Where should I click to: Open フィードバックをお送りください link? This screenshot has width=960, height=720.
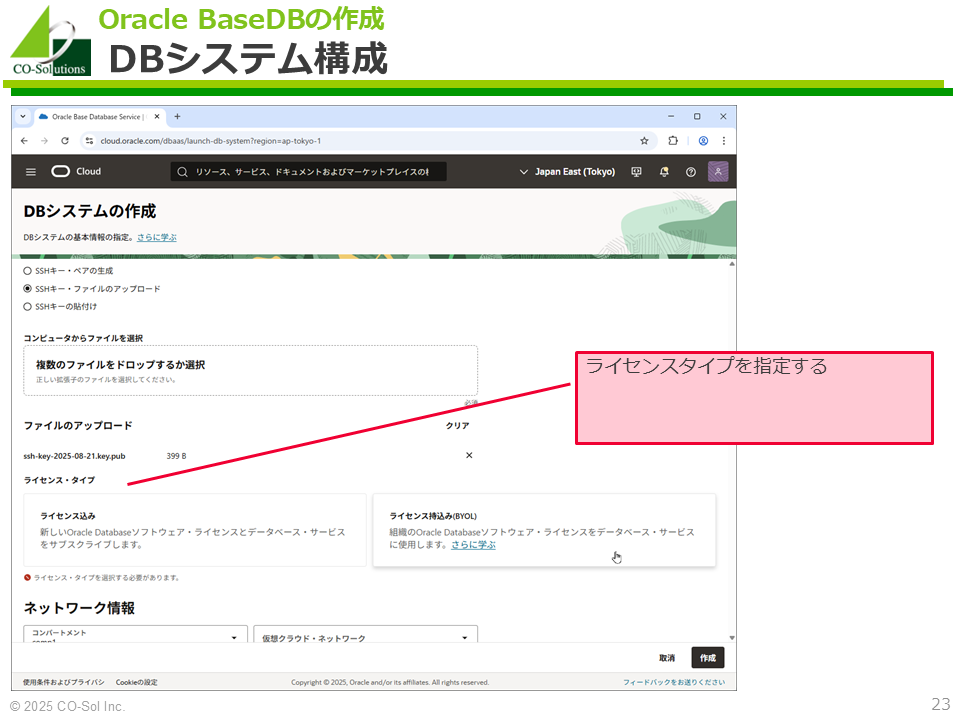coord(674,682)
